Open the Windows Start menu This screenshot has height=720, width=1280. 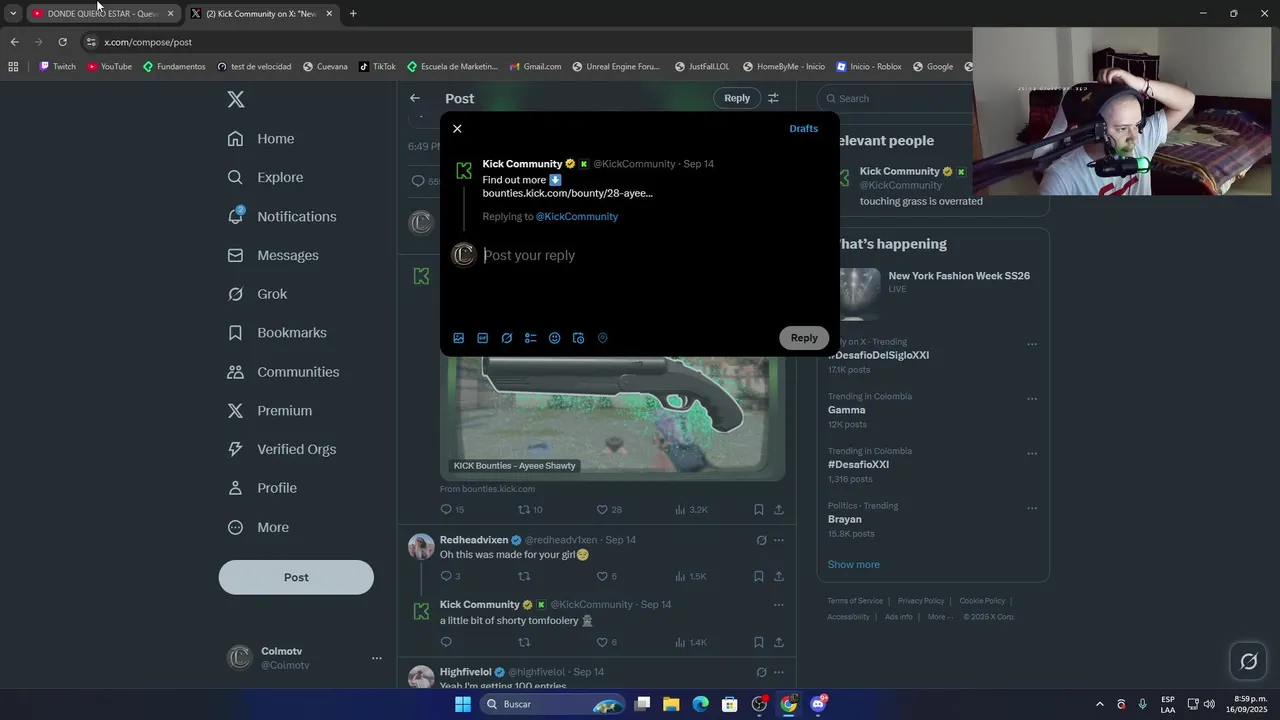(463, 704)
